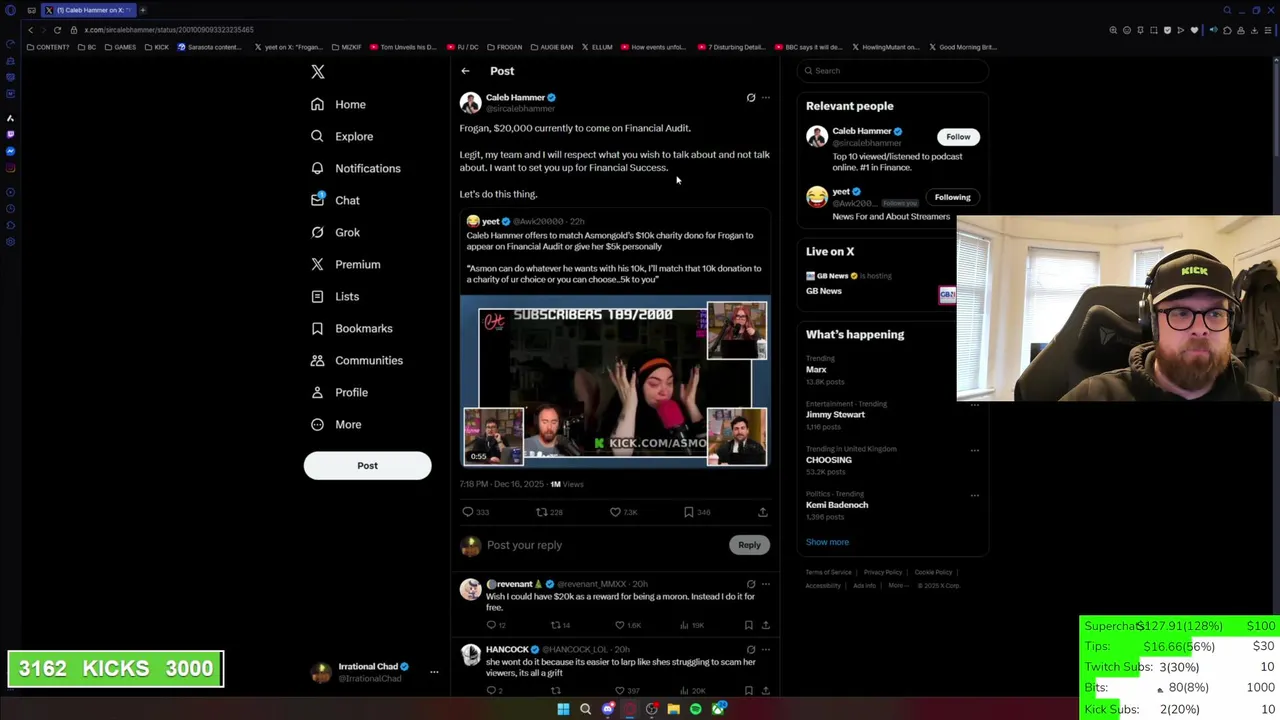Click the grey Reply button
Viewport: 1280px width, 720px height.
point(749,545)
